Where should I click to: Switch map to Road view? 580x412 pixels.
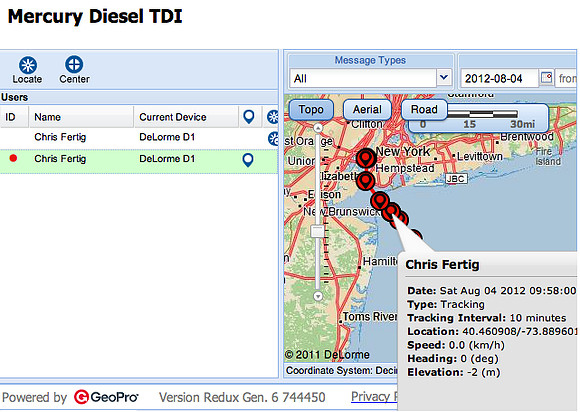[424, 109]
